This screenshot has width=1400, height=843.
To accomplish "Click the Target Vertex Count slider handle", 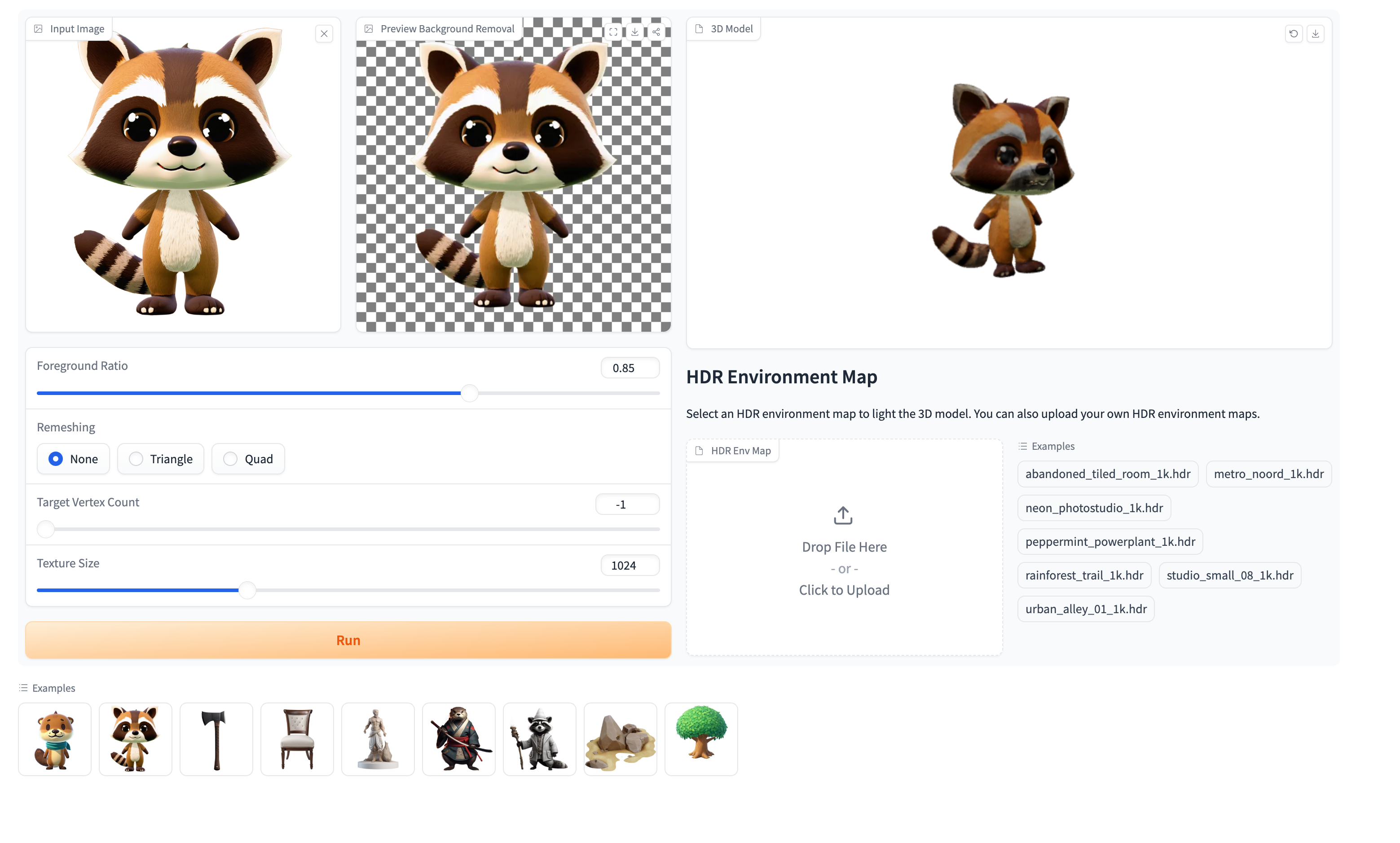I will tap(46, 529).
